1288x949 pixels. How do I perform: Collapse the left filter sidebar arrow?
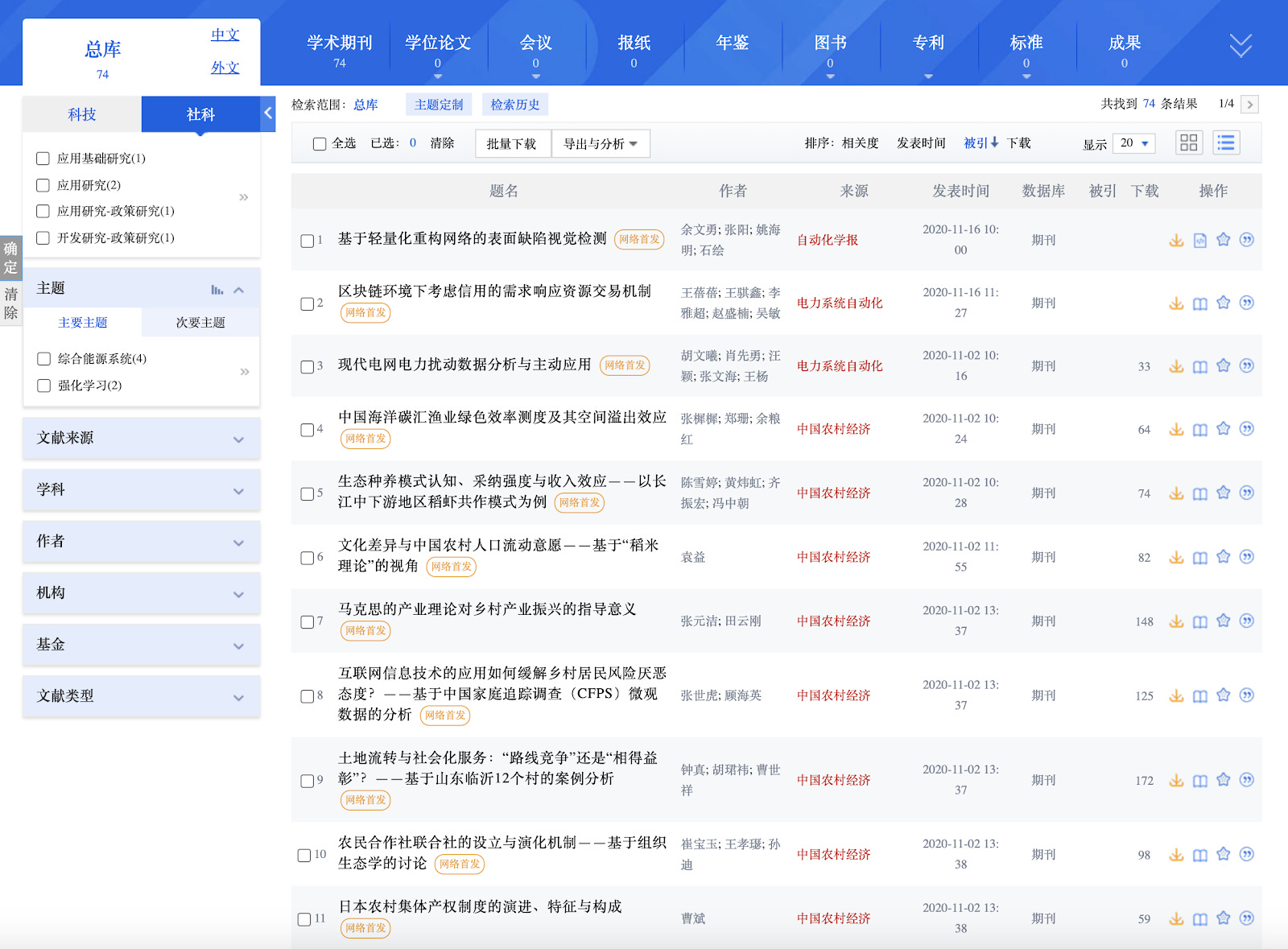coord(268,113)
